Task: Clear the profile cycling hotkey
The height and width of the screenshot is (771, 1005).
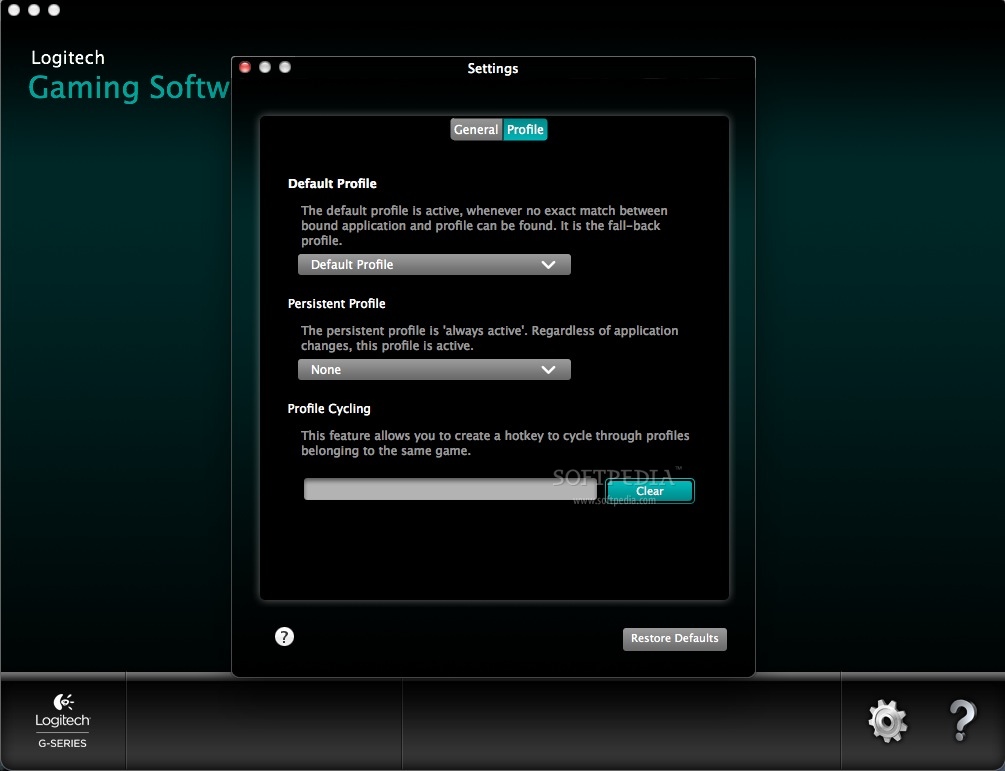Action: coord(649,491)
